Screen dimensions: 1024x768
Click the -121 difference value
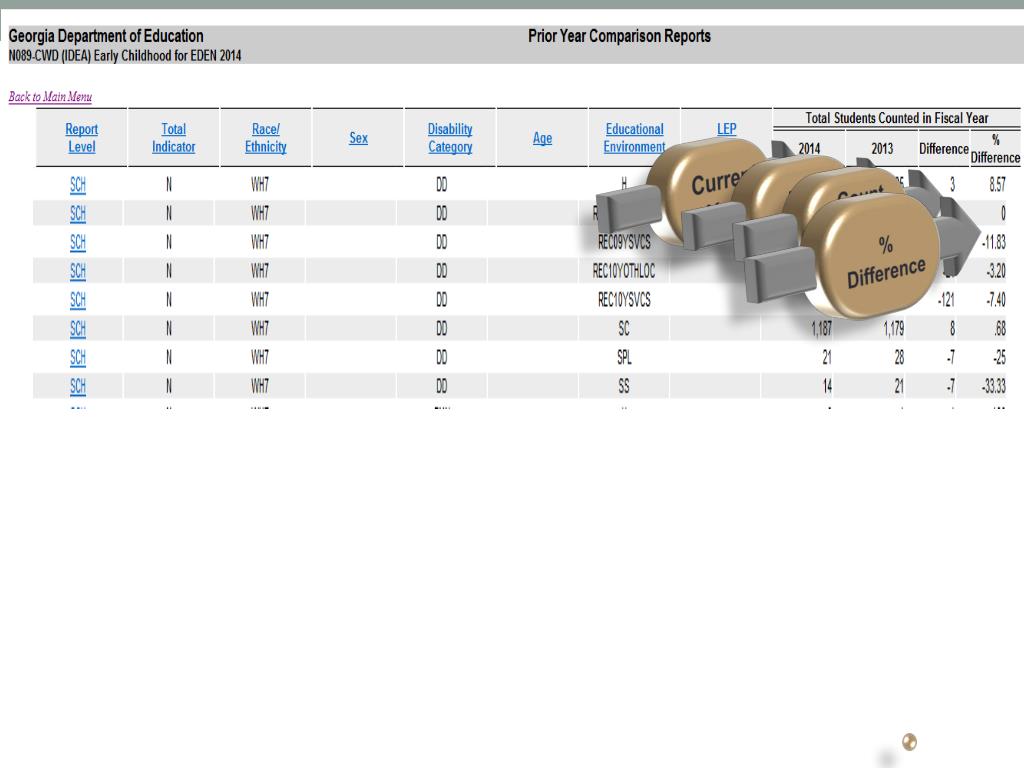(x=946, y=300)
